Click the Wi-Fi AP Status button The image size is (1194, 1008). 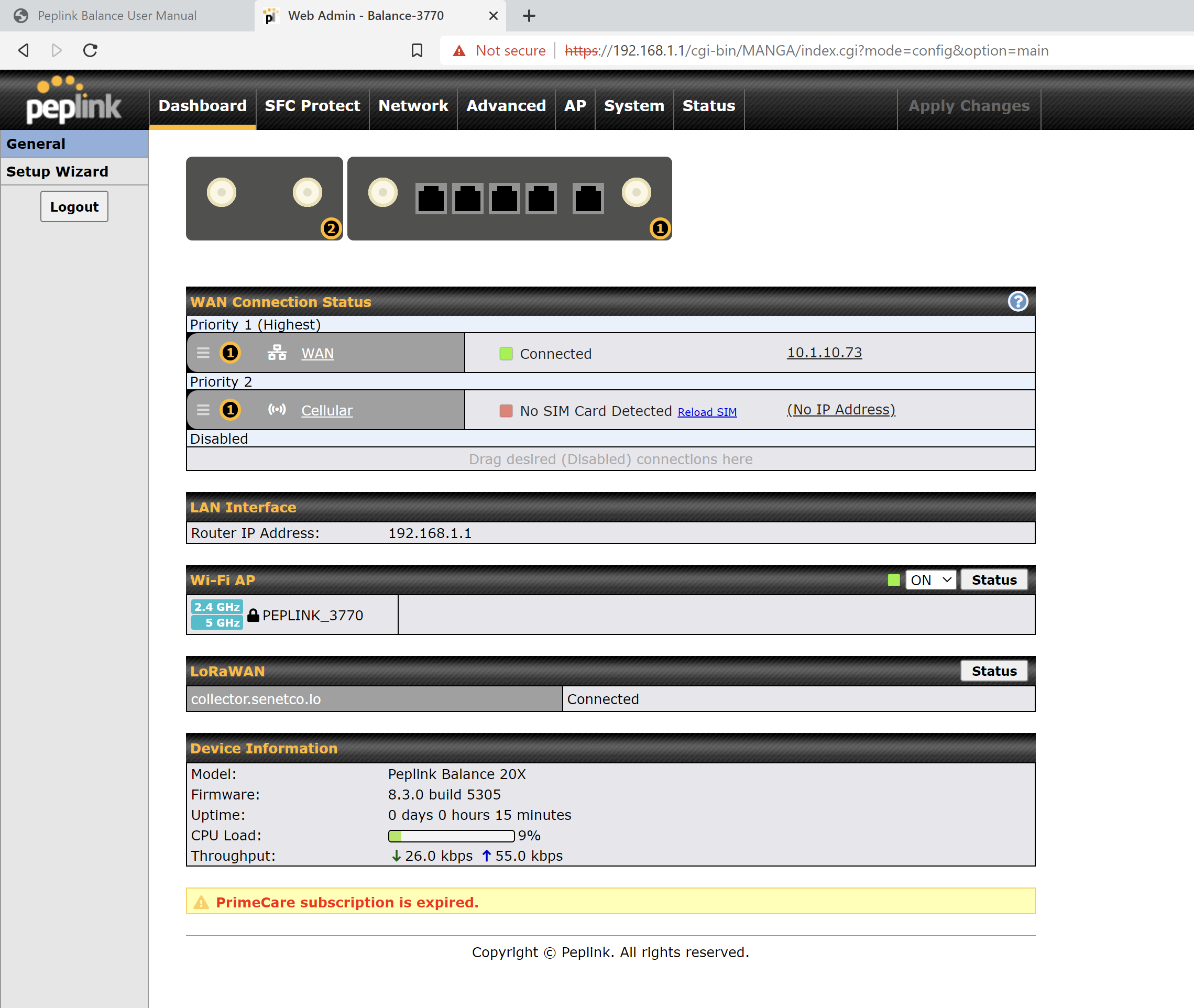coord(994,580)
